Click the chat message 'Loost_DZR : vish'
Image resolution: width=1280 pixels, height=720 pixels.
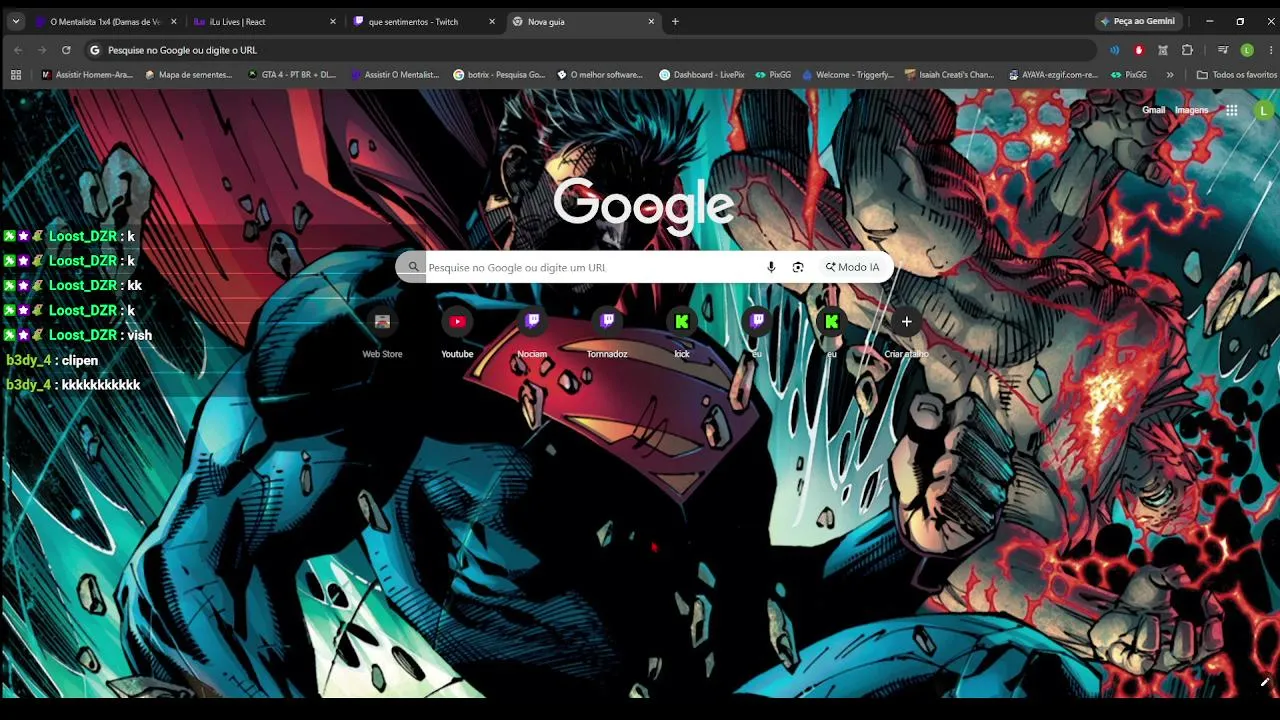coord(77,335)
